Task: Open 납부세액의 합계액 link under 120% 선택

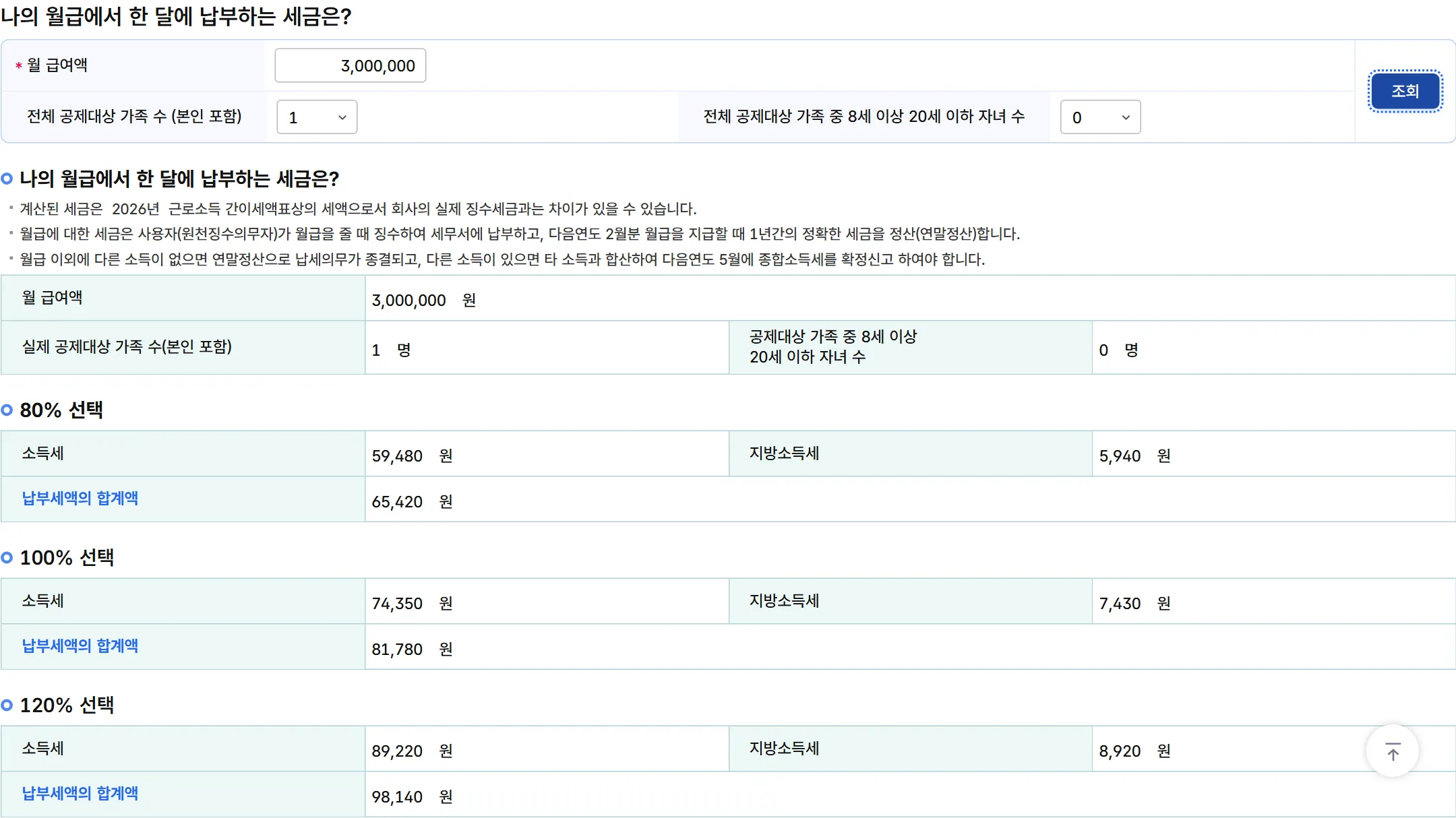Action: point(80,793)
